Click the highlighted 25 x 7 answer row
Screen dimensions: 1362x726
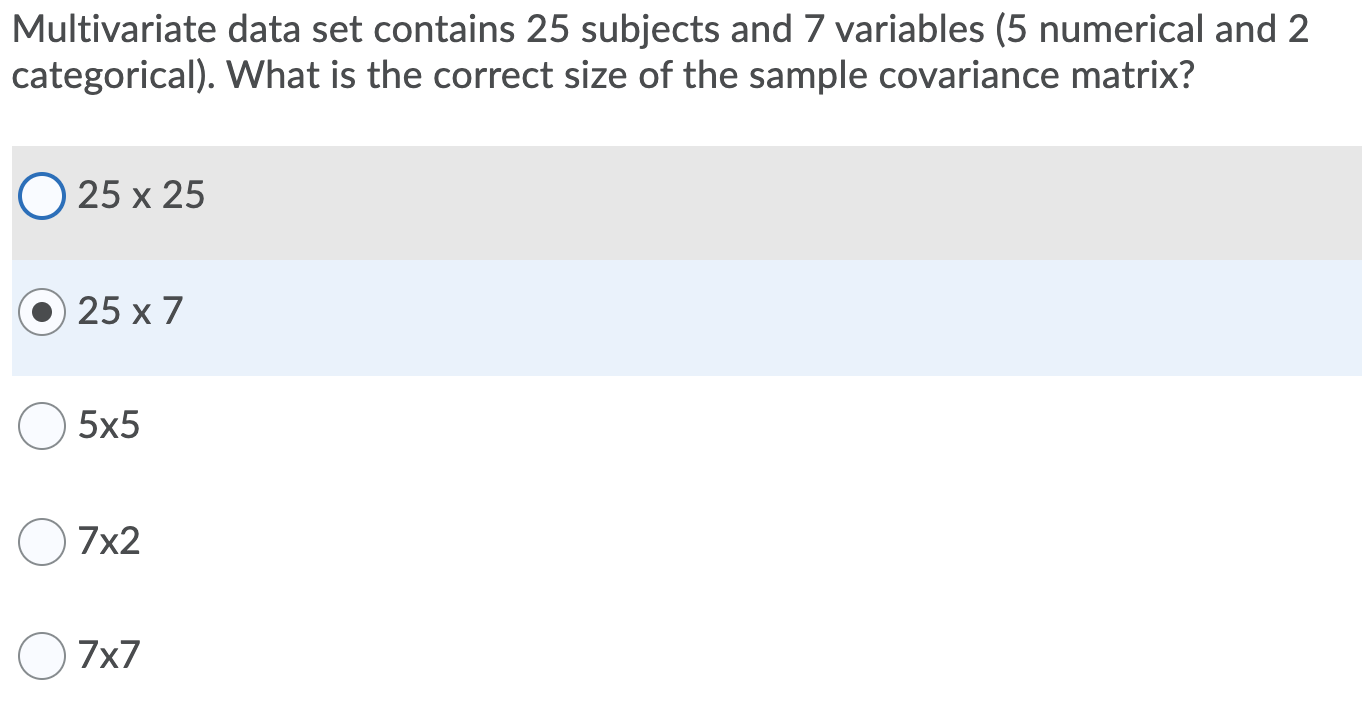[400, 311]
